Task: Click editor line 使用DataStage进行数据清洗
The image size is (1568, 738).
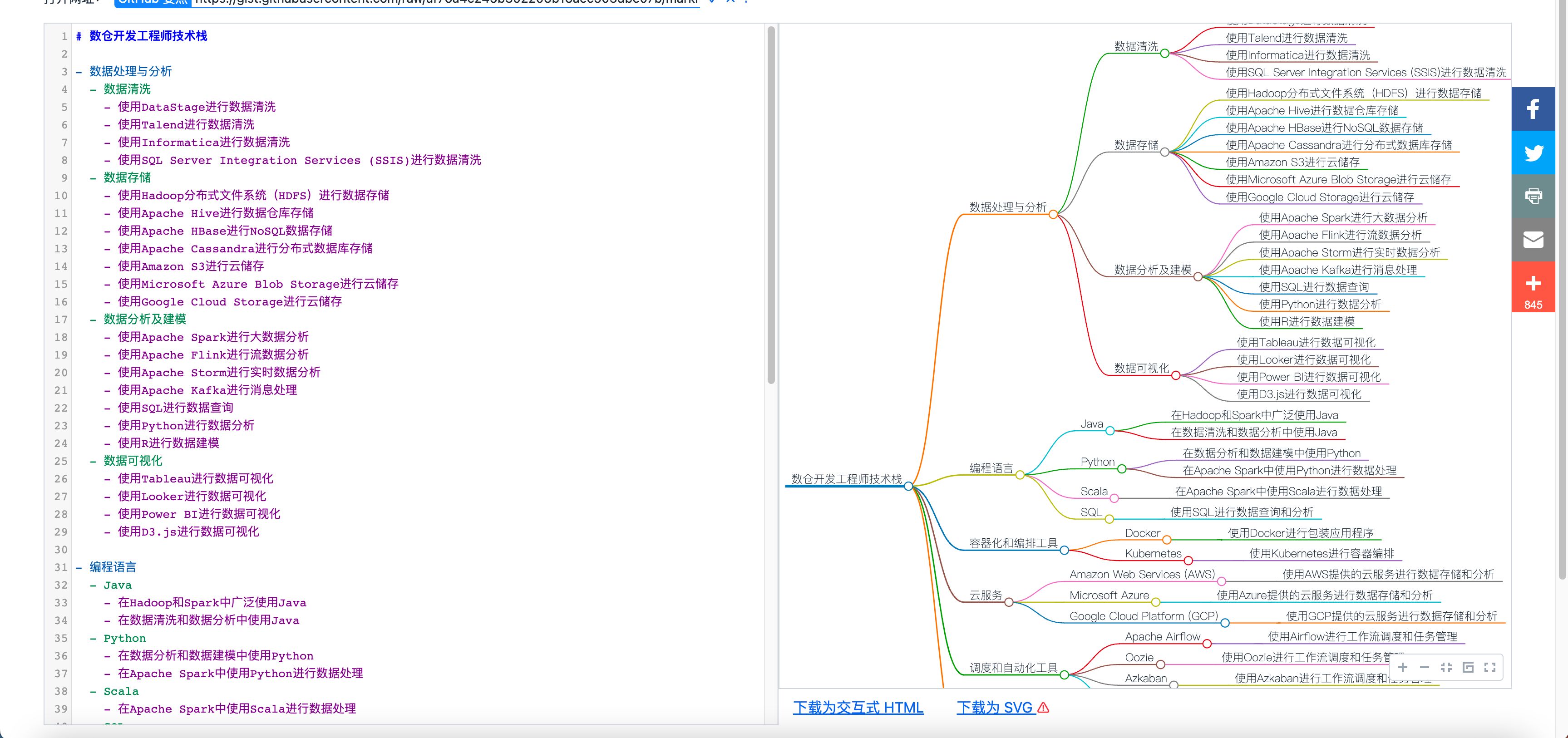Action: pyautogui.click(x=197, y=107)
